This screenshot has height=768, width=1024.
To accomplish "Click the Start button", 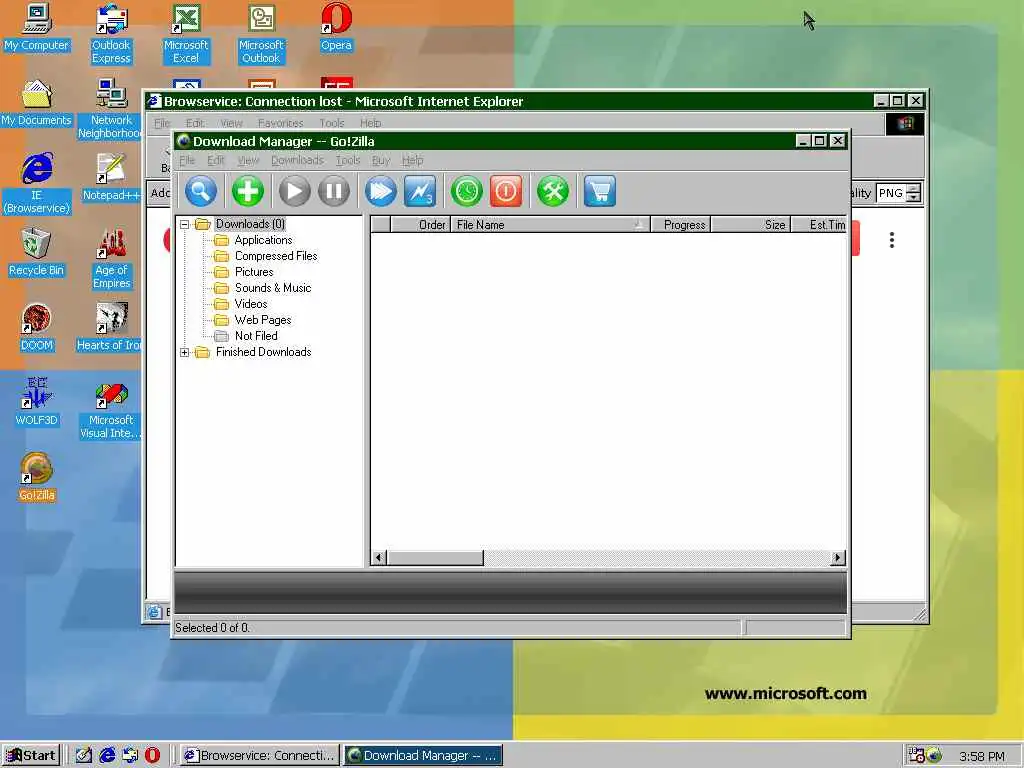I will [x=31, y=756].
